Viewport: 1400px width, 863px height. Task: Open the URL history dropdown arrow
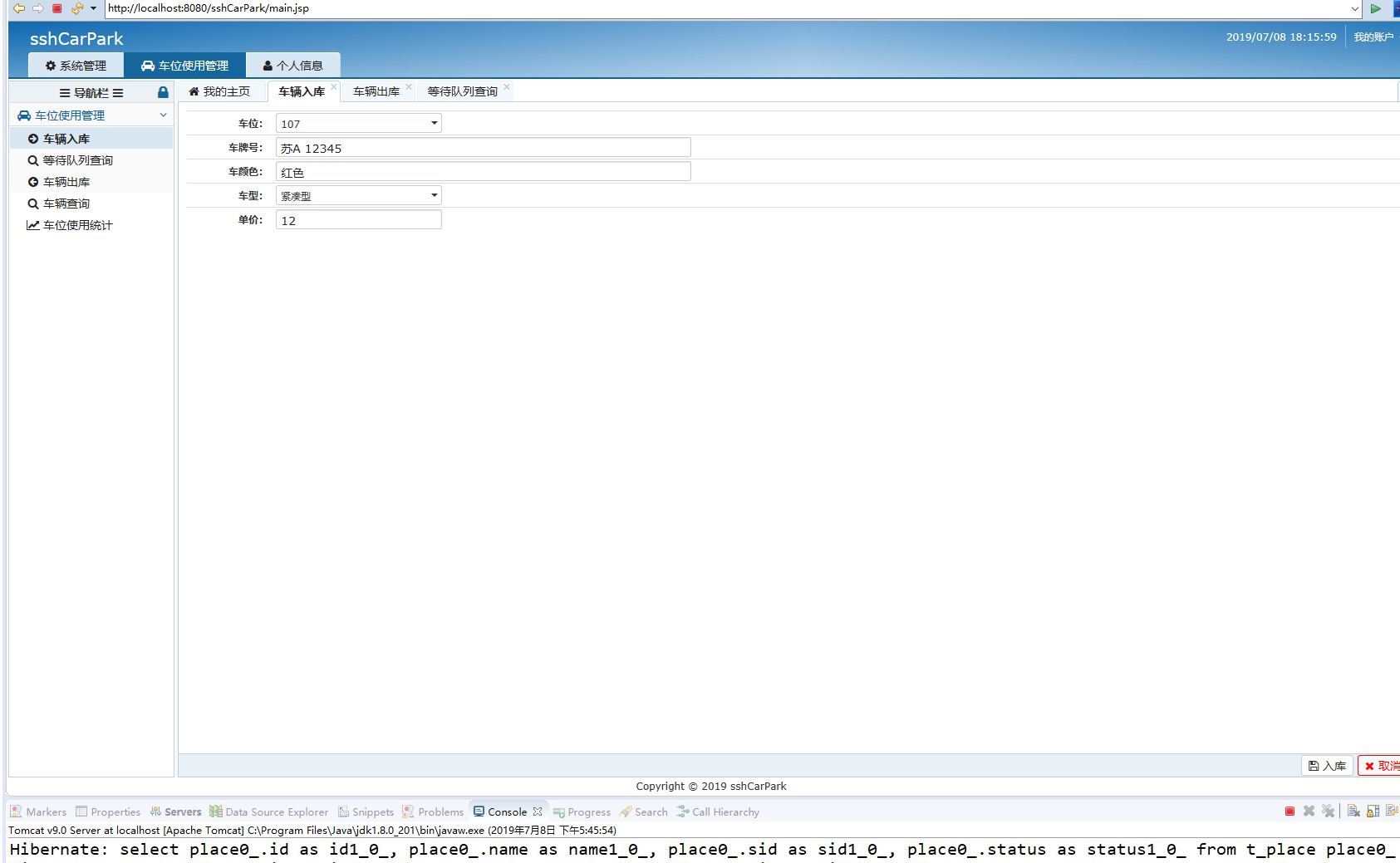pos(1355,8)
